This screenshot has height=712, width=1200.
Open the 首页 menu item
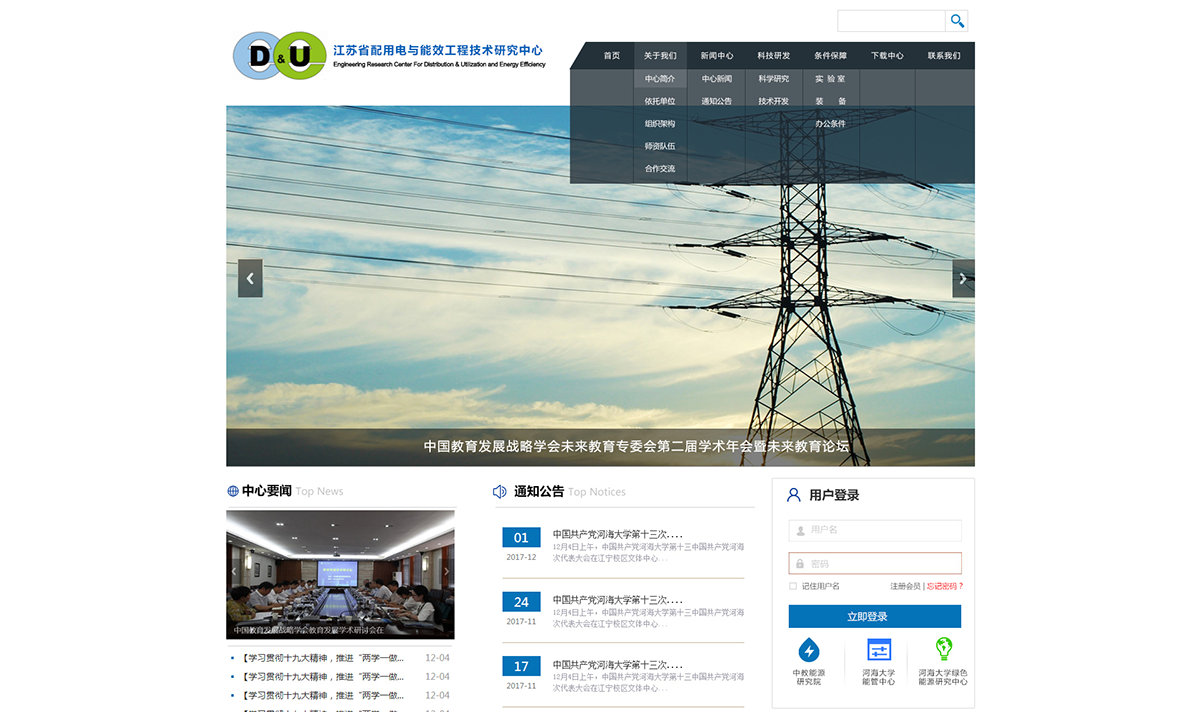point(612,56)
